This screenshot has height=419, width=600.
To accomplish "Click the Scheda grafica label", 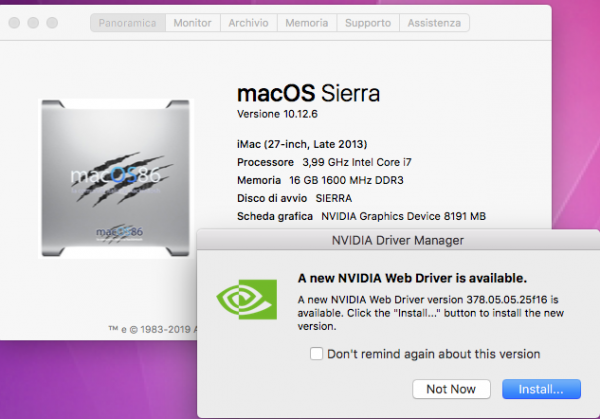I will (275, 216).
